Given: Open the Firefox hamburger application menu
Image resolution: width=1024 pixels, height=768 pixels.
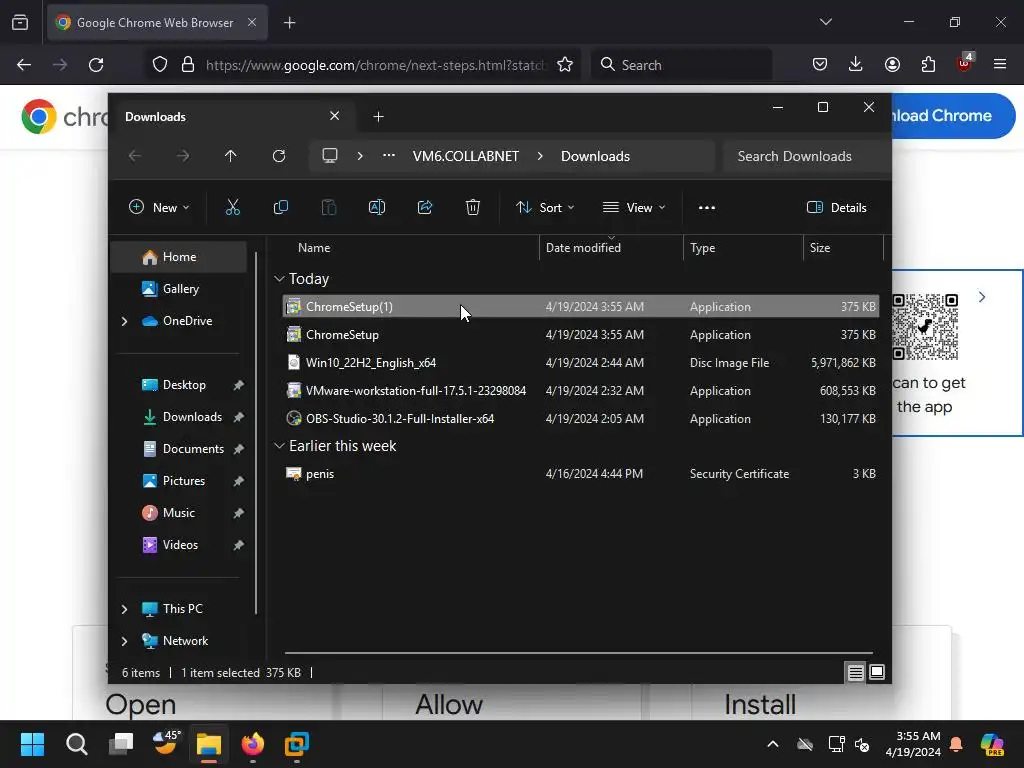Looking at the screenshot, I should tap(1000, 64).
